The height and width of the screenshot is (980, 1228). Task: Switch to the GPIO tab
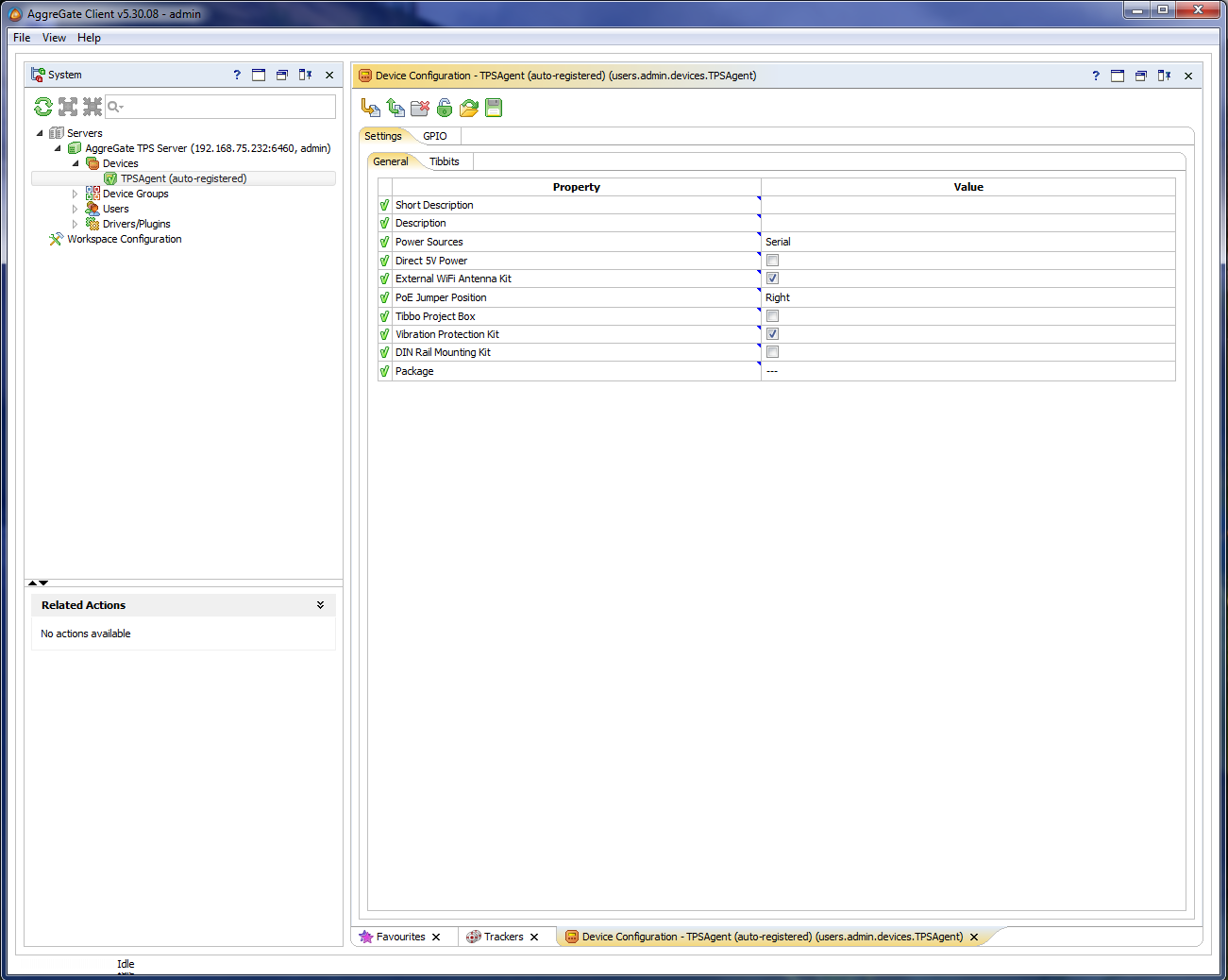[435, 136]
